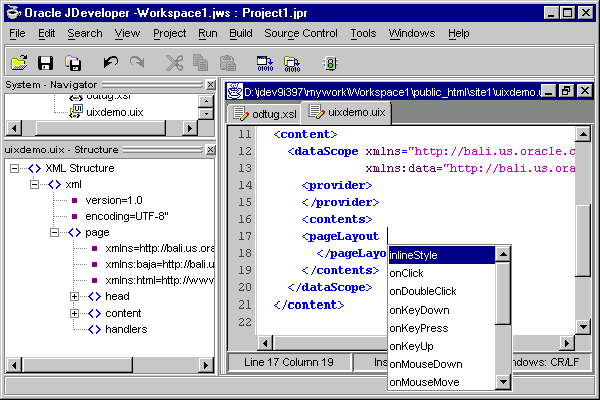Click the Cut scissors icon

click(x=174, y=63)
